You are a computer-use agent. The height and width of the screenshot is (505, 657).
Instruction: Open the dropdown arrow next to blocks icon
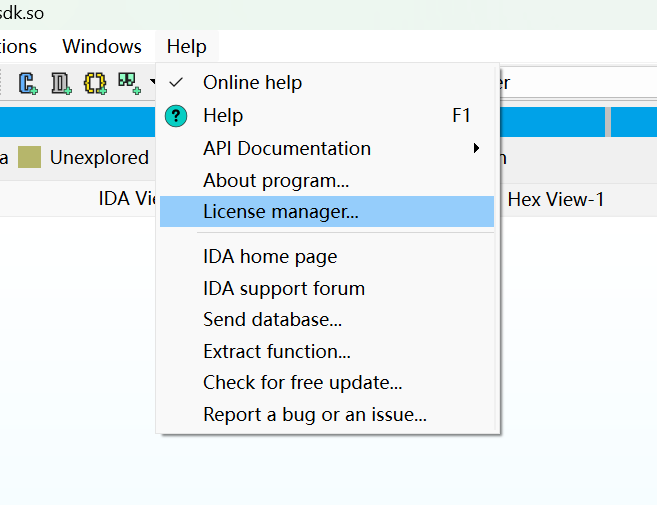point(153,81)
